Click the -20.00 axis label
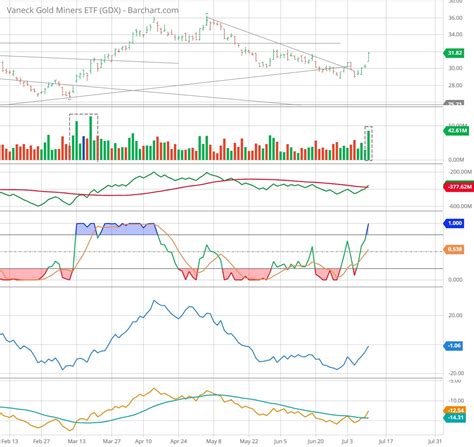The width and height of the screenshot is (474, 447). pos(456,373)
